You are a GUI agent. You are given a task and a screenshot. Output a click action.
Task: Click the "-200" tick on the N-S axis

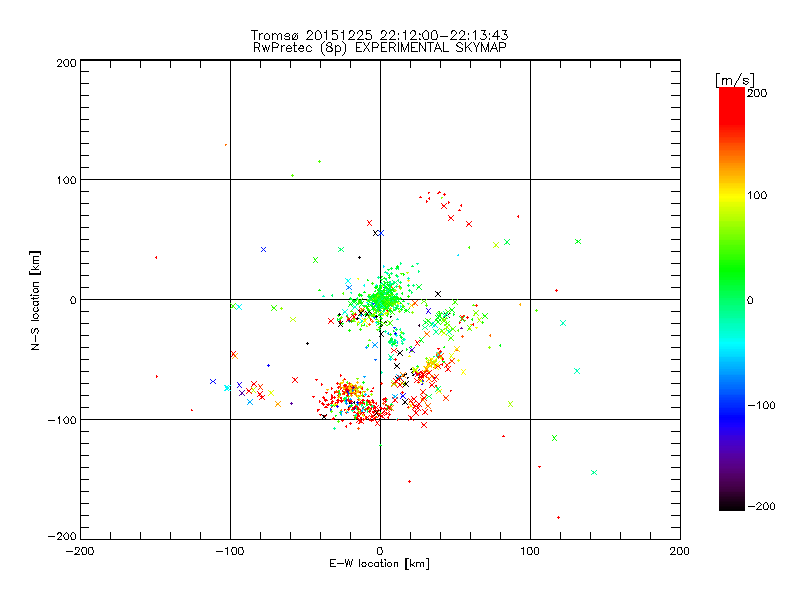coord(62,536)
